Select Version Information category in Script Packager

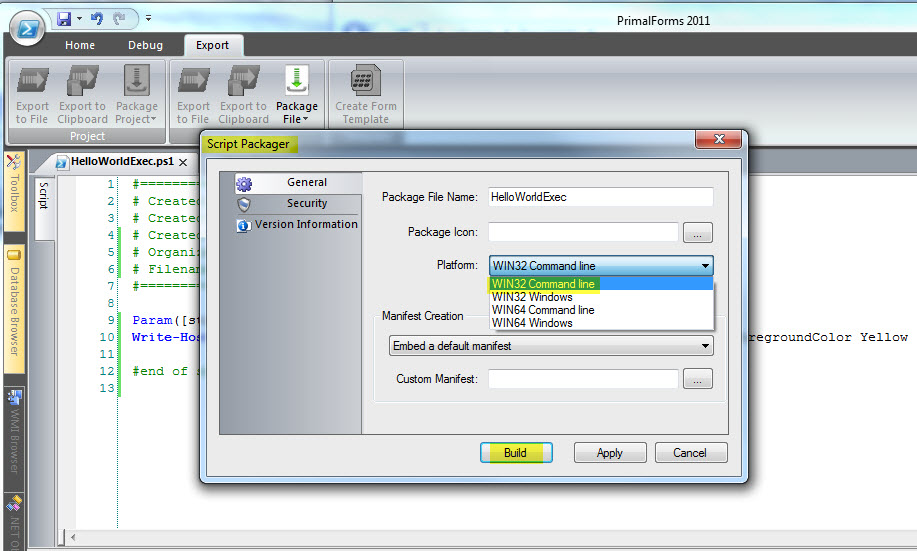coord(298,225)
